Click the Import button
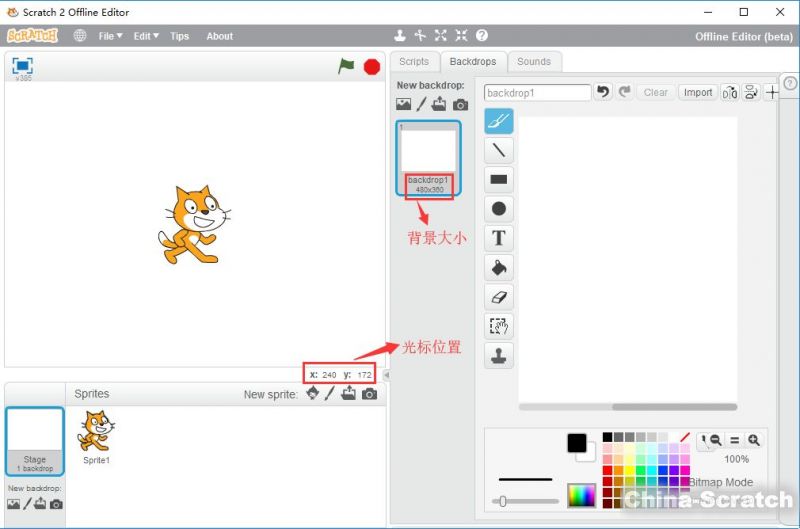The width and height of the screenshot is (800, 529). click(697, 92)
